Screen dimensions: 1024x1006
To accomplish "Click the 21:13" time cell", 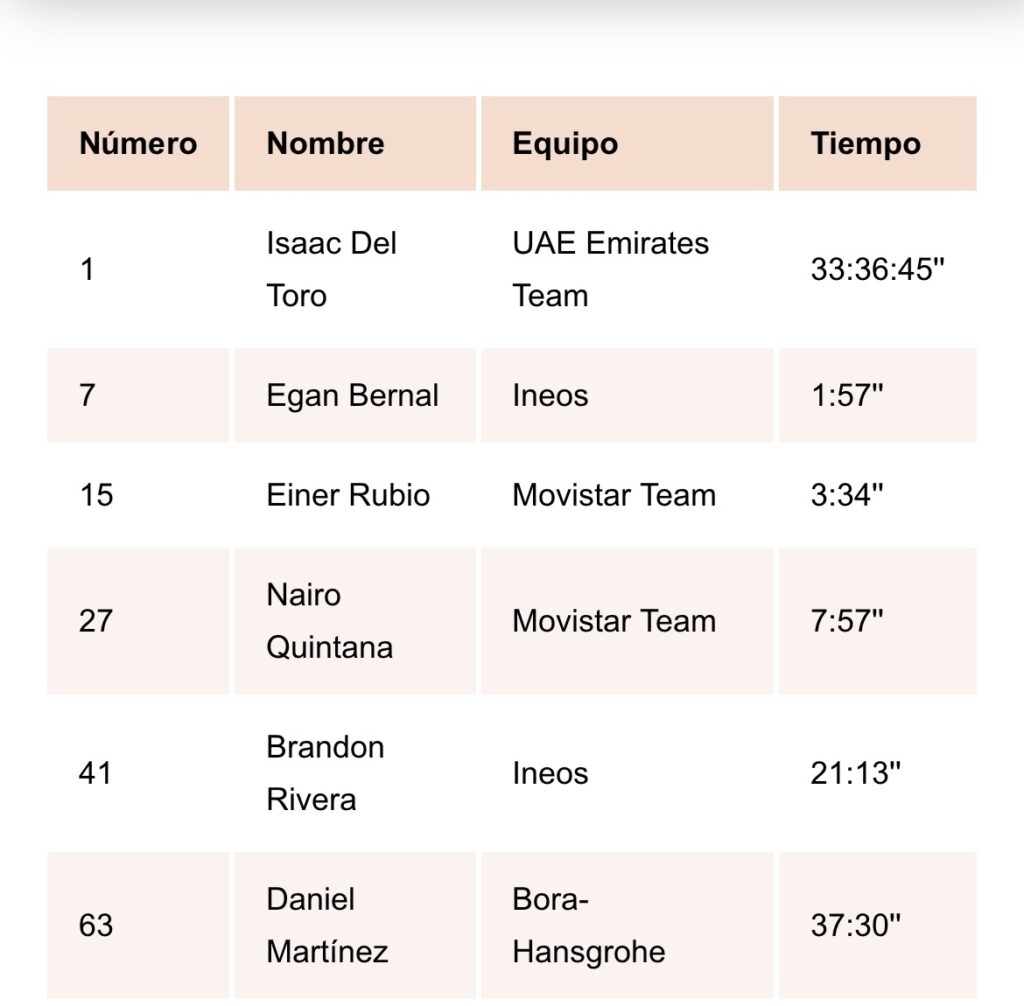I will [856, 773].
